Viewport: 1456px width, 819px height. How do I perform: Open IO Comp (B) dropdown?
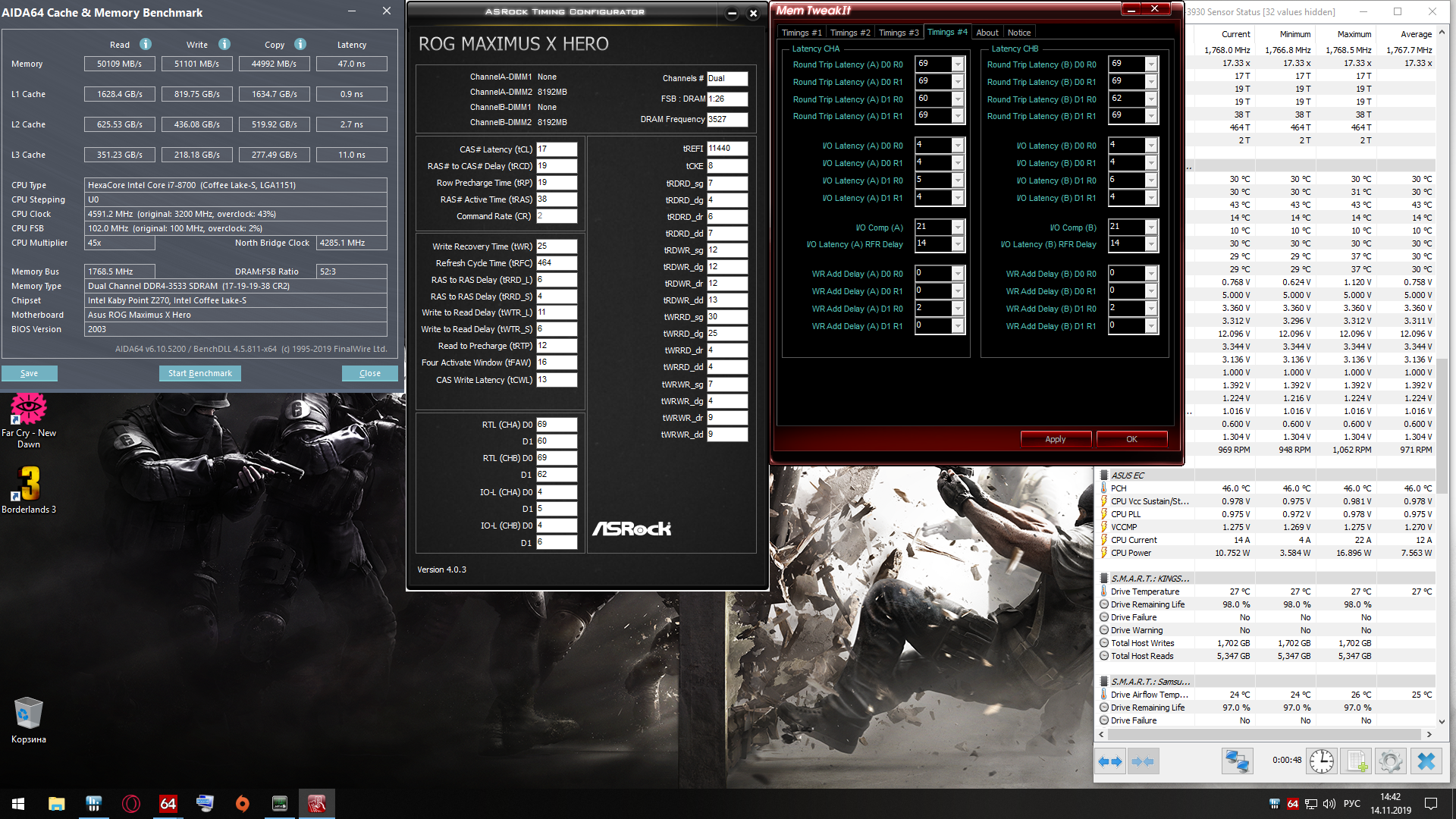pyautogui.click(x=1151, y=227)
